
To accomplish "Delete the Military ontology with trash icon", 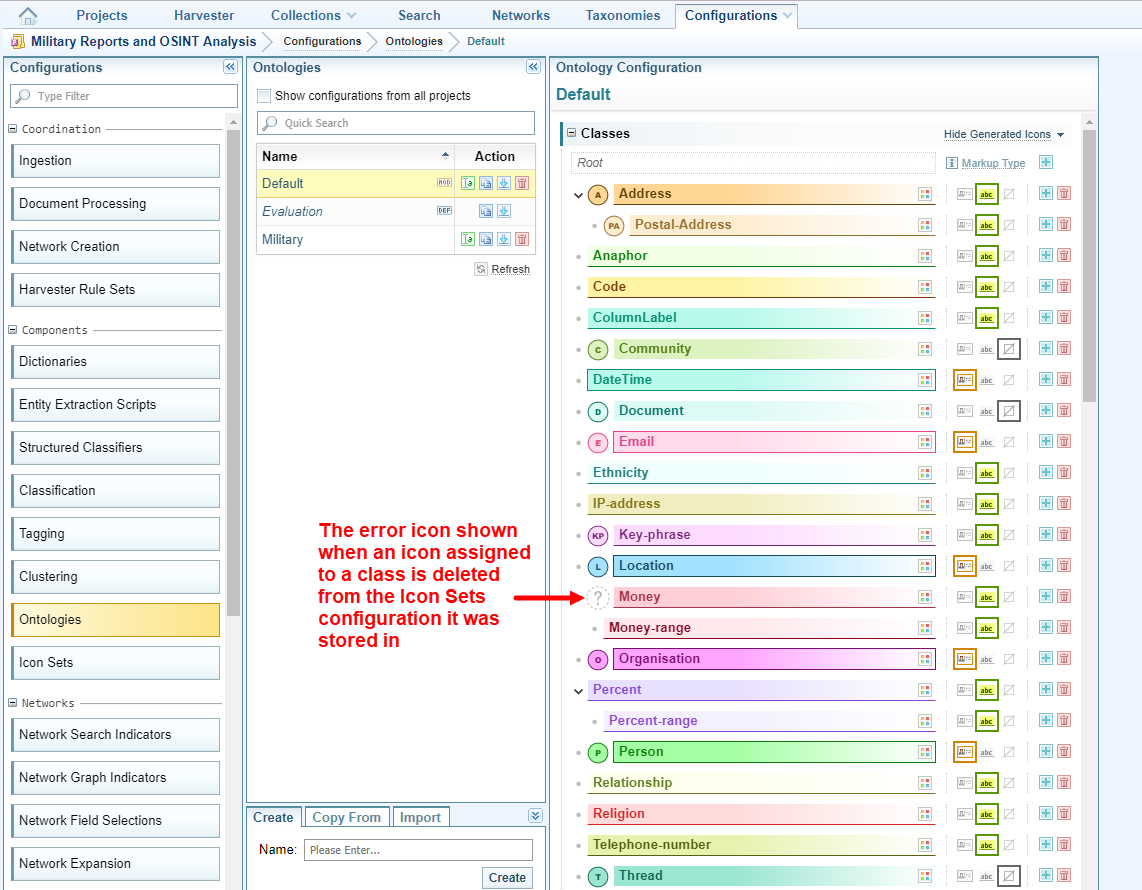I will [521, 240].
